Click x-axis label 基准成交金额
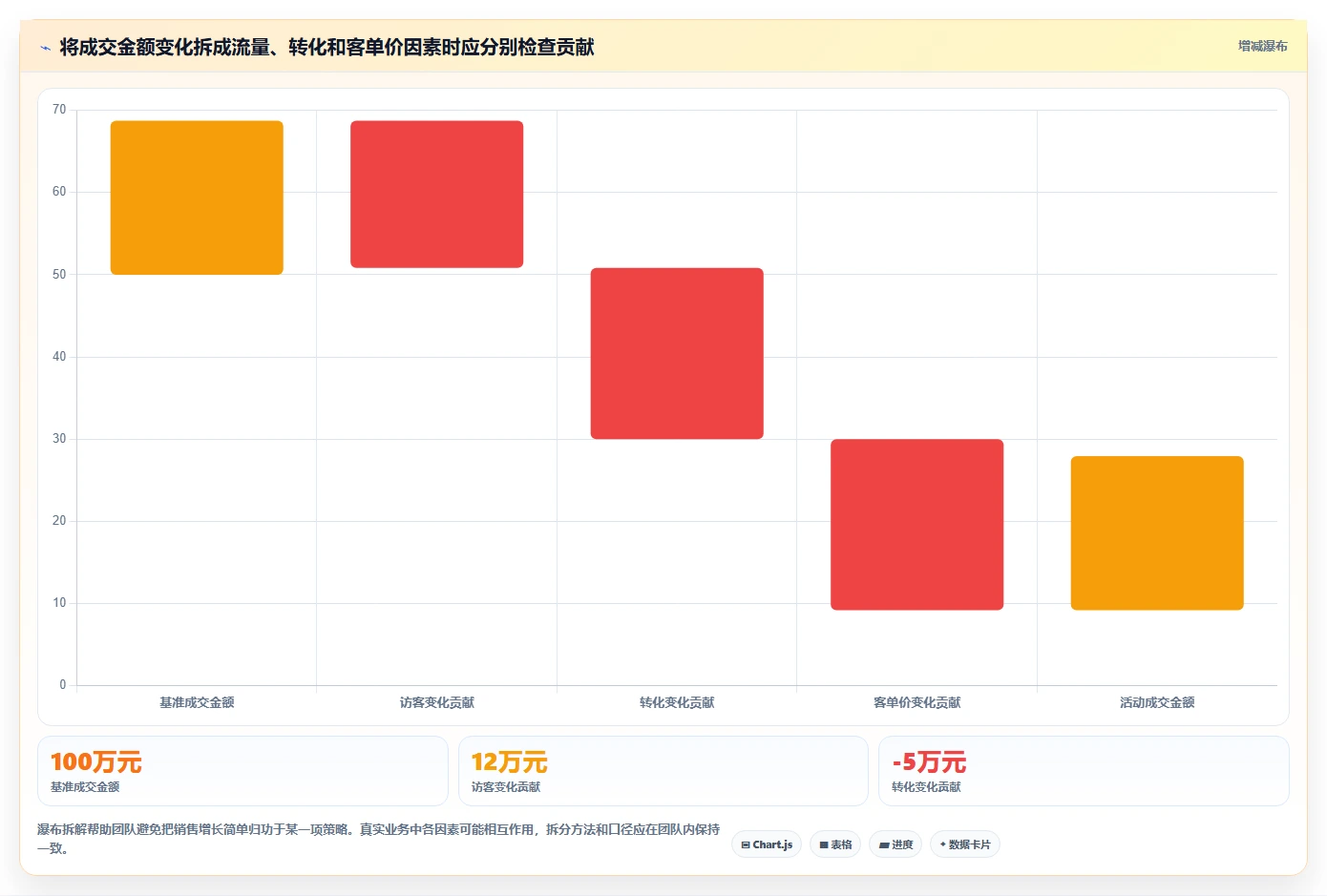Screen dimensions: 1327x896 pyautogui.click(x=197, y=702)
